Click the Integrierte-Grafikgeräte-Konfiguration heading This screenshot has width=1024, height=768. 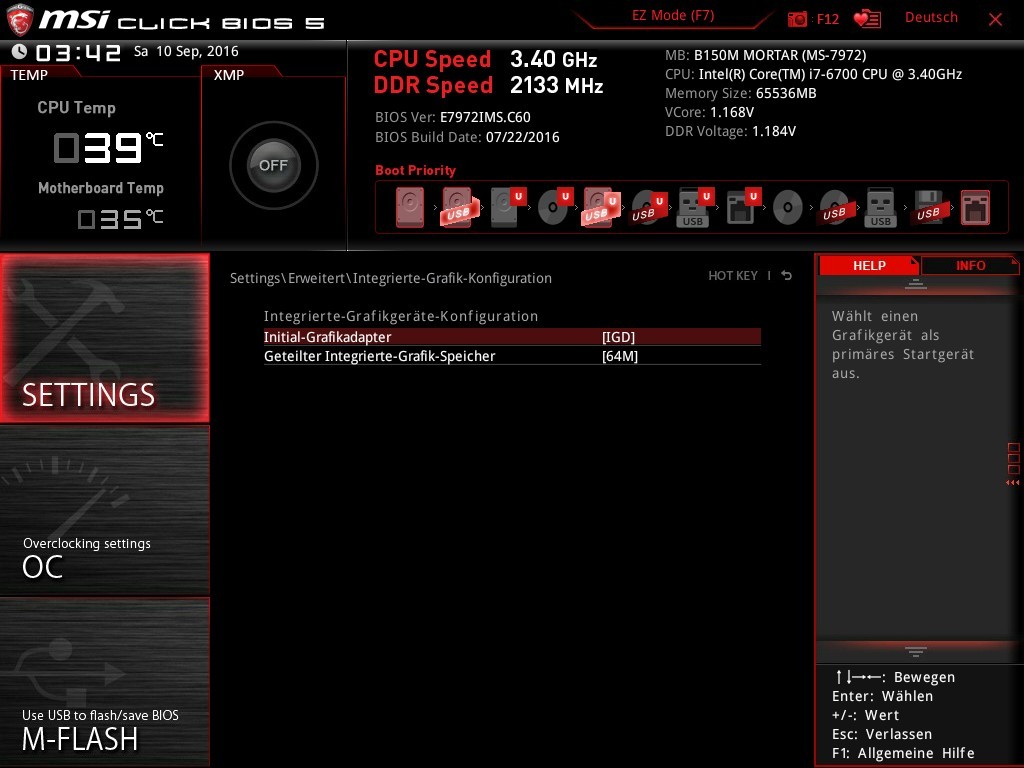(401, 316)
